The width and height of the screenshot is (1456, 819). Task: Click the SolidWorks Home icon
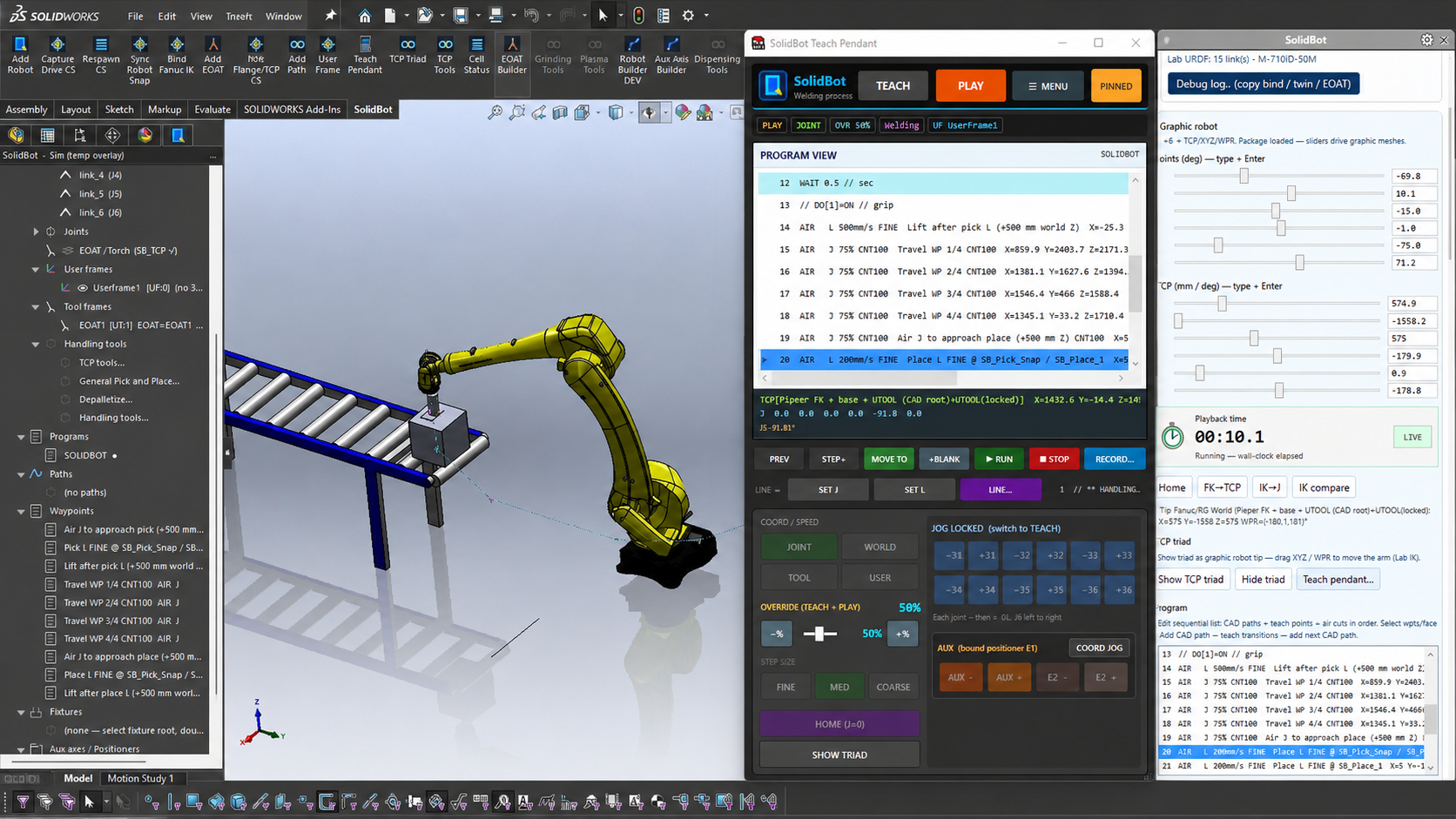(x=365, y=16)
